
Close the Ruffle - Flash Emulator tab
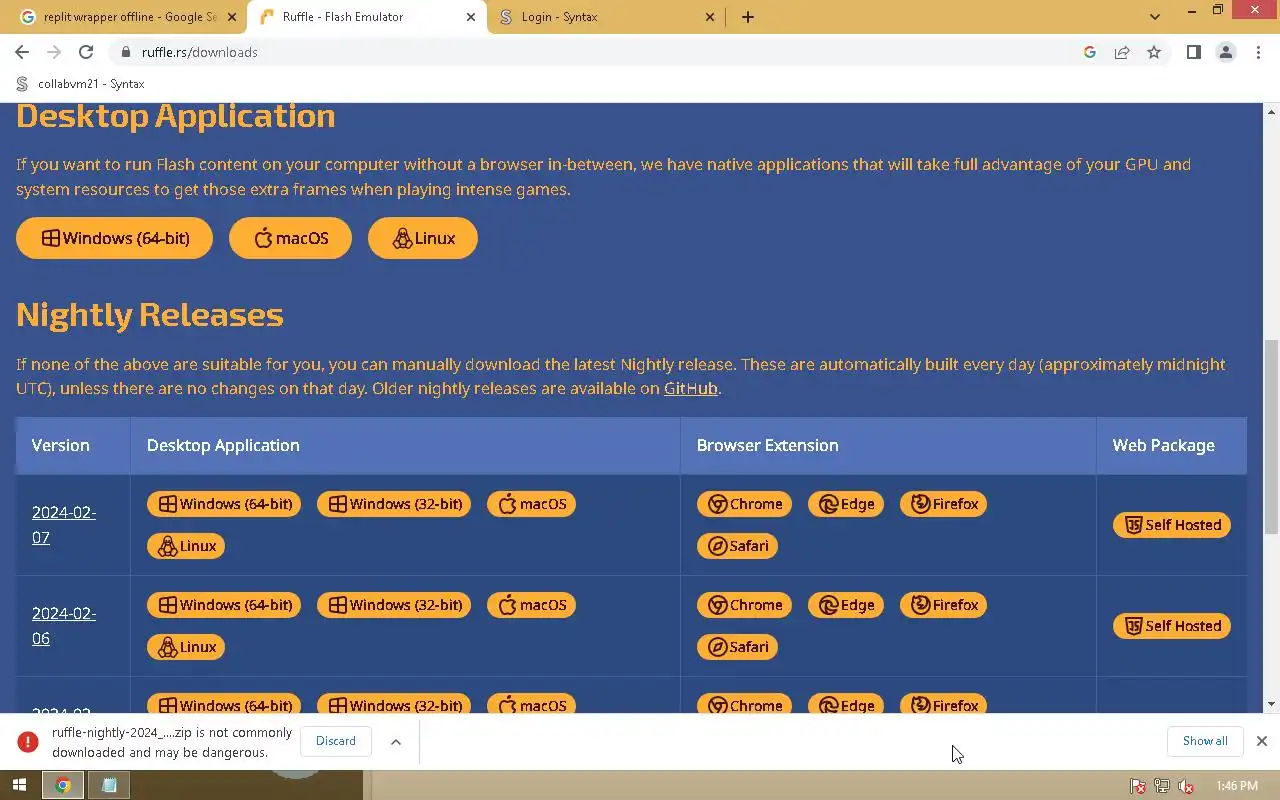coord(470,17)
